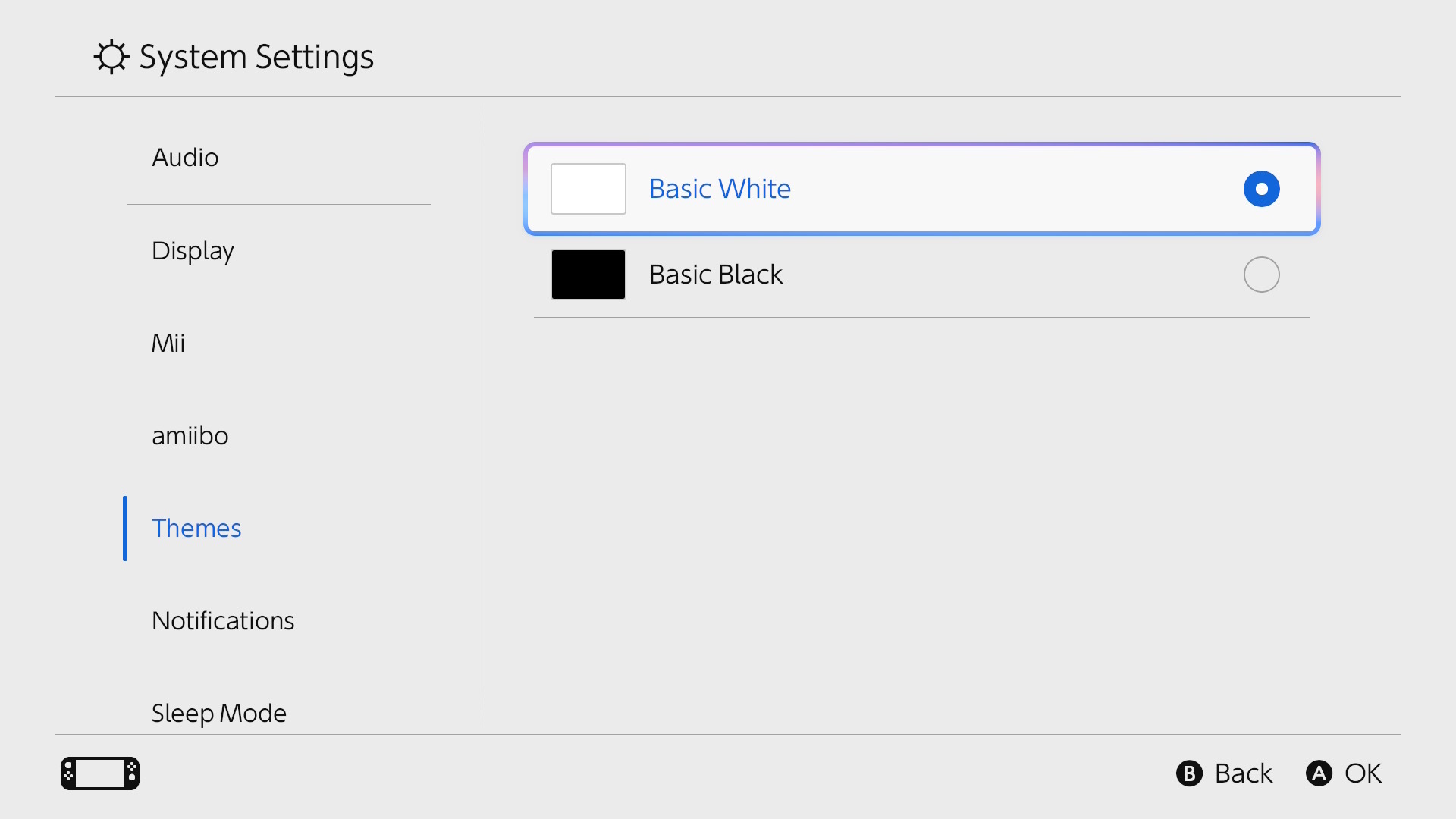Click the Back label
This screenshot has height=819, width=1456.
point(1243,773)
